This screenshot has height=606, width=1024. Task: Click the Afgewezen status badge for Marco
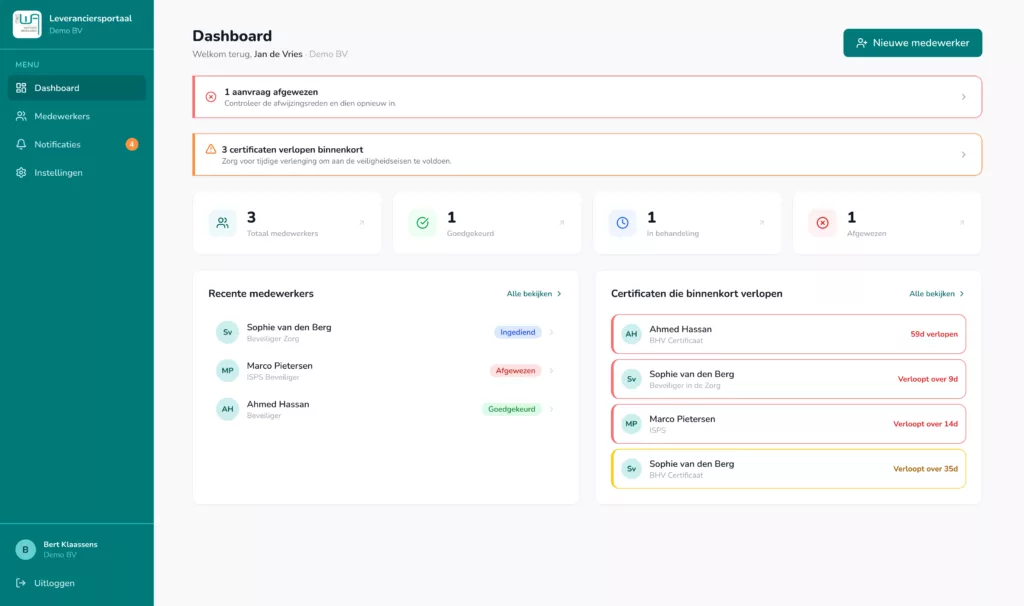click(x=515, y=371)
